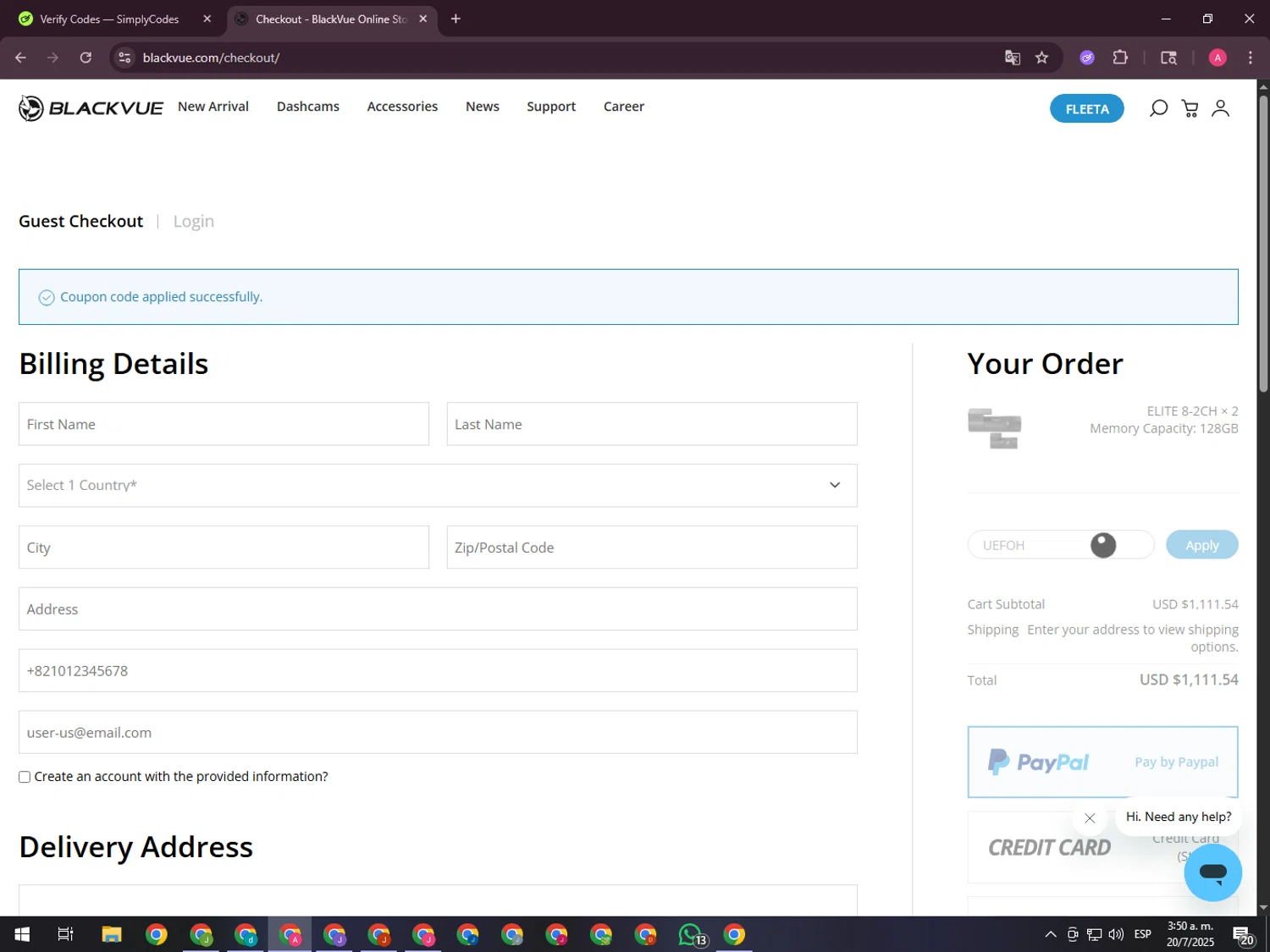Open the site search magnifier icon
This screenshot has height=952, width=1270.
(1158, 108)
